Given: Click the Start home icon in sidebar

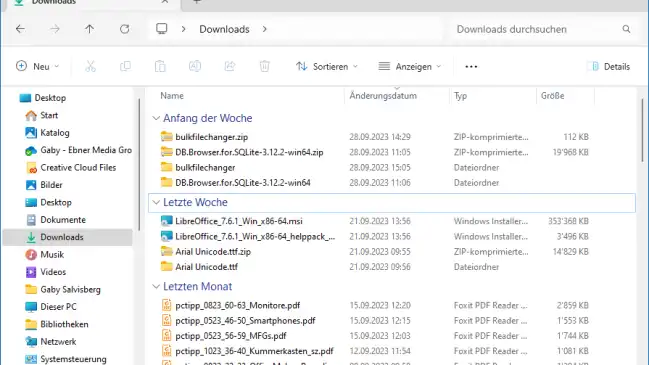Looking at the screenshot, I should click(x=31, y=115).
